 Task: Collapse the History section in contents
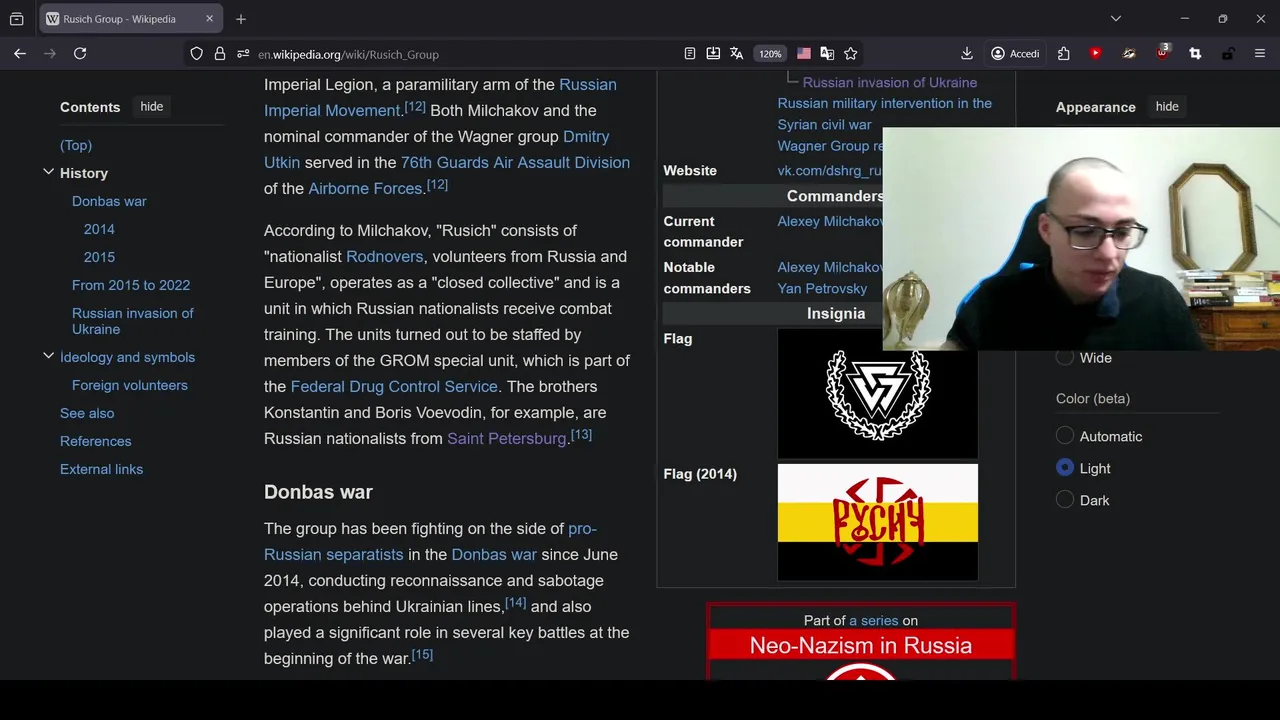[x=48, y=173]
